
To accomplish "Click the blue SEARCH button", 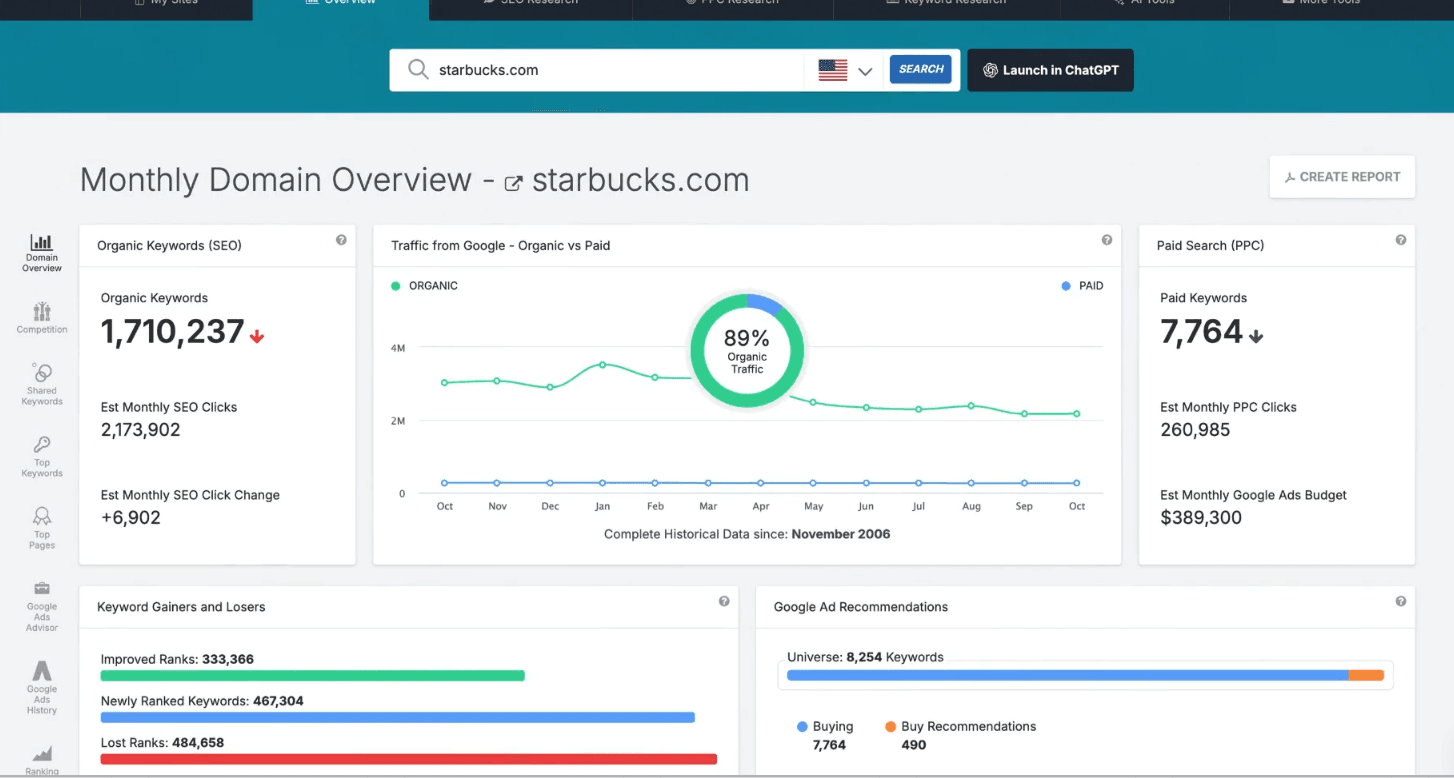I will click(920, 70).
